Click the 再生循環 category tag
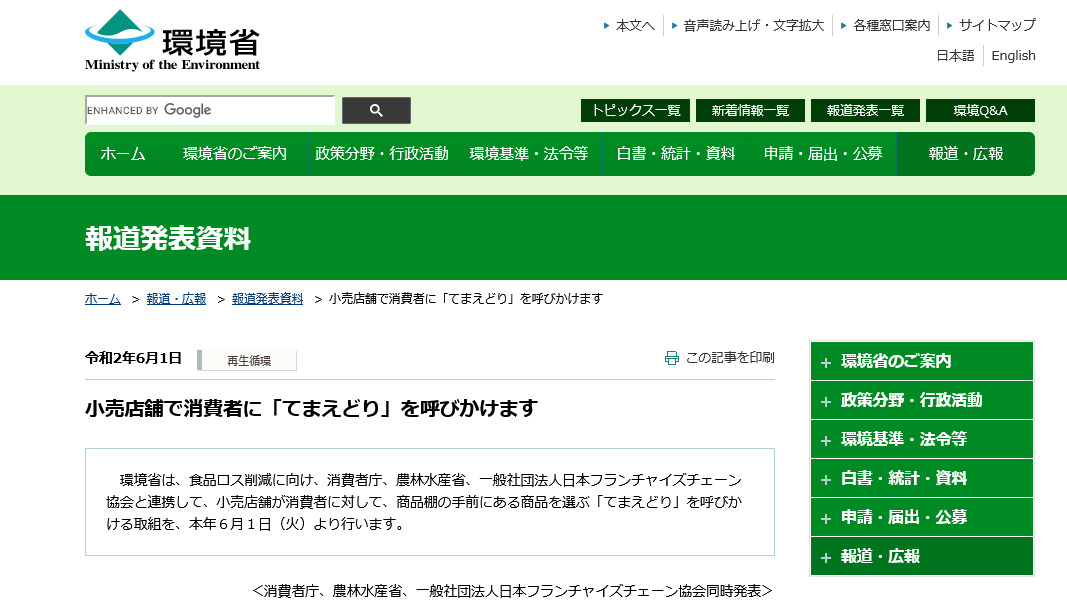Image resolution: width=1067 pixels, height=608 pixels. [x=248, y=361]
